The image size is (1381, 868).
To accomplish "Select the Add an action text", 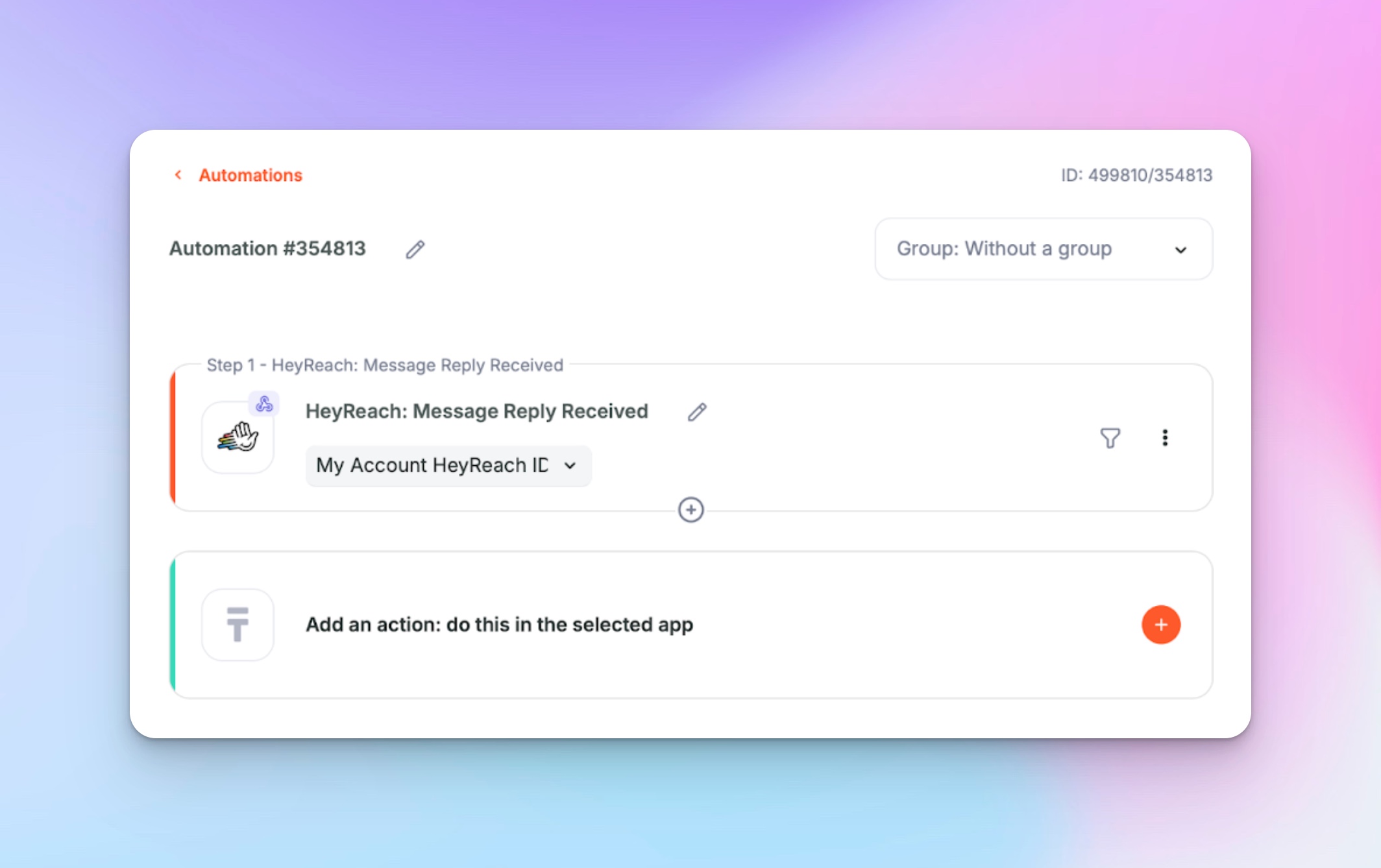I will [x=499, y=625].
